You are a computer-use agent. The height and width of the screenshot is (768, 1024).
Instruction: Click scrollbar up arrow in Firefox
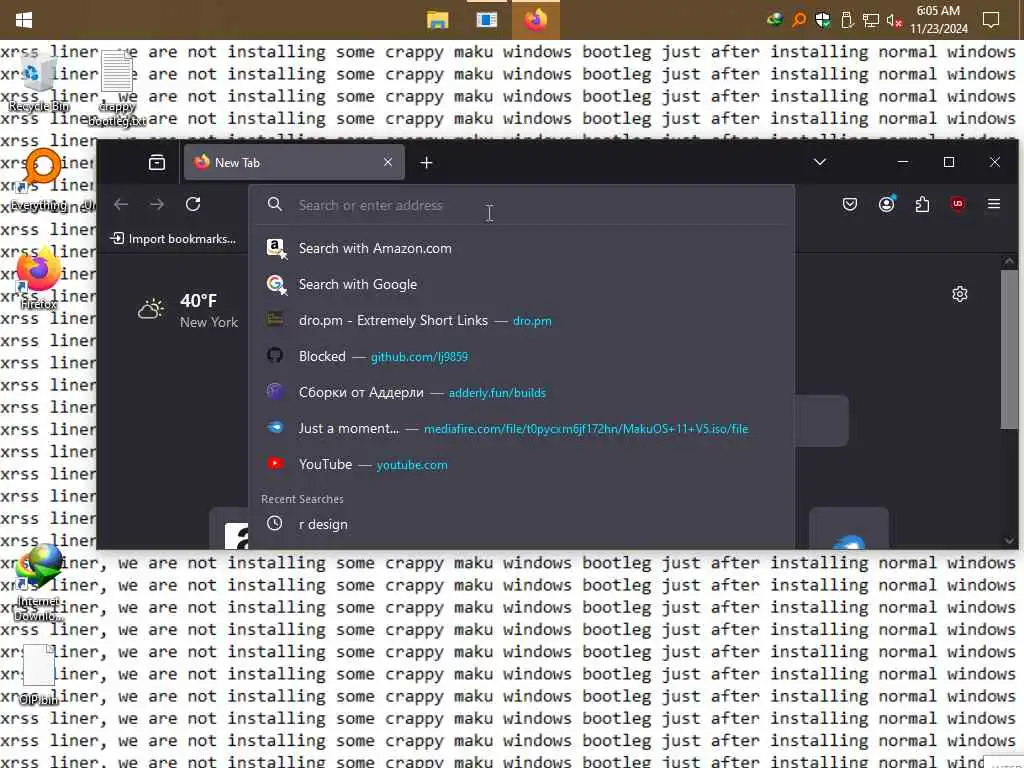coord(1009,261)
